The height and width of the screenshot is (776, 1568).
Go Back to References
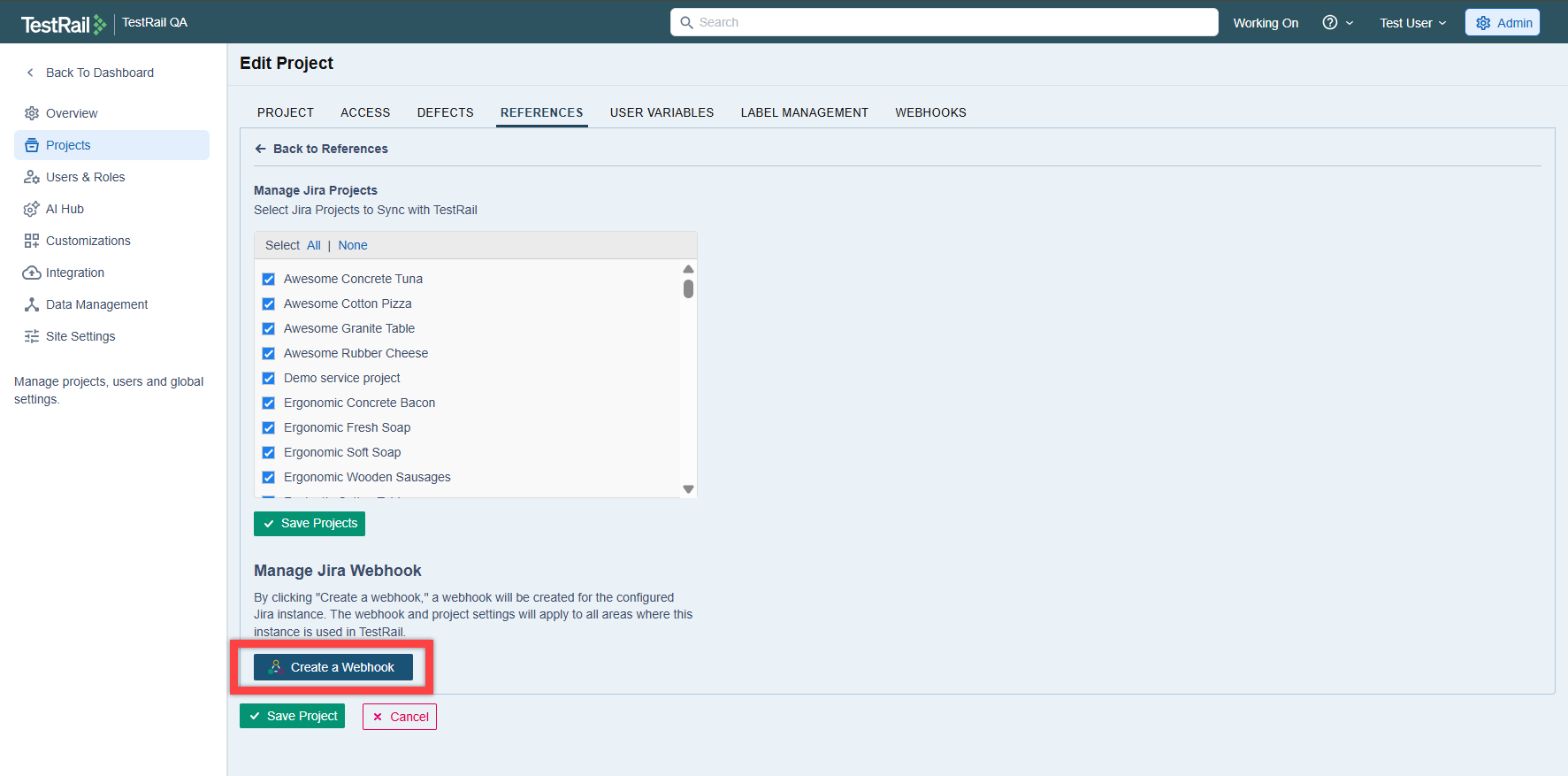321,149
